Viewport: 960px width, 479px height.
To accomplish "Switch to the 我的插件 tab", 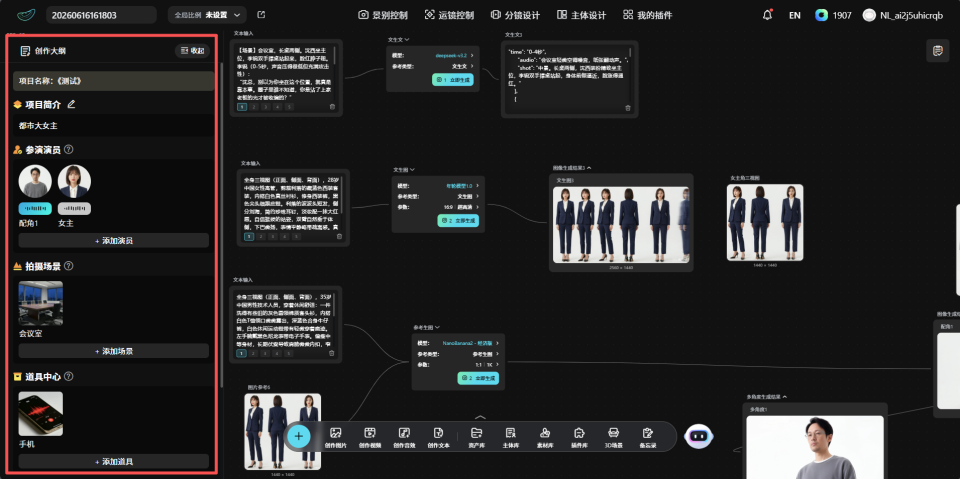I will point(647,15).
